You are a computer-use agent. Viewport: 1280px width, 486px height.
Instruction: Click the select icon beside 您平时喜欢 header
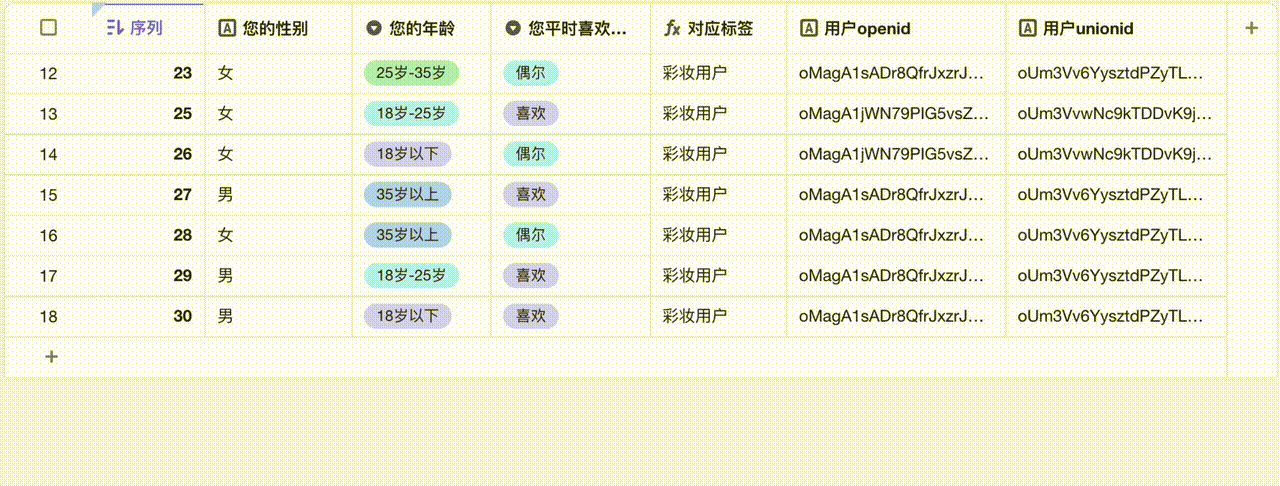[513, 29]
